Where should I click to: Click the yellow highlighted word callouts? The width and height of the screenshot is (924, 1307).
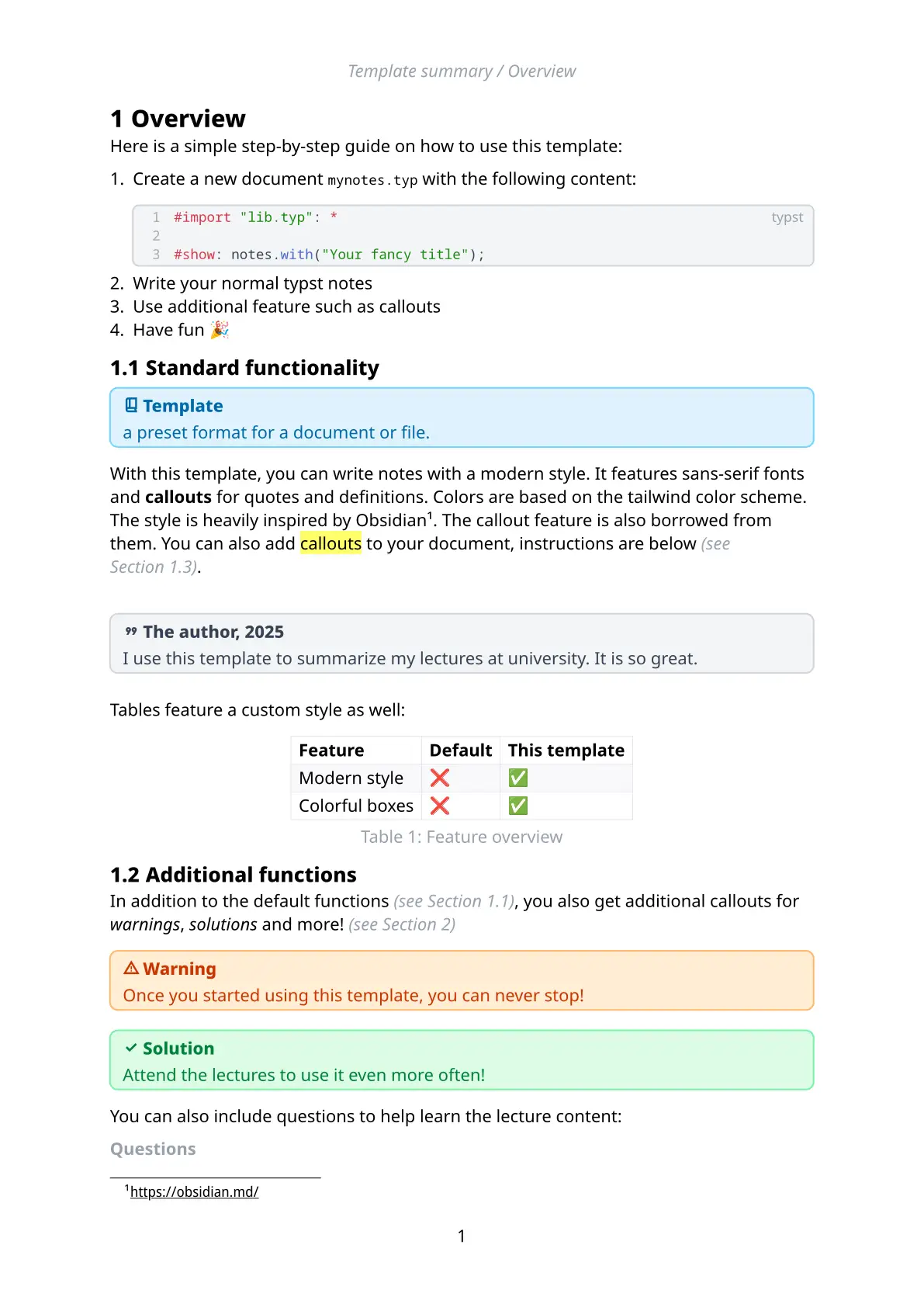click(330, 543)
